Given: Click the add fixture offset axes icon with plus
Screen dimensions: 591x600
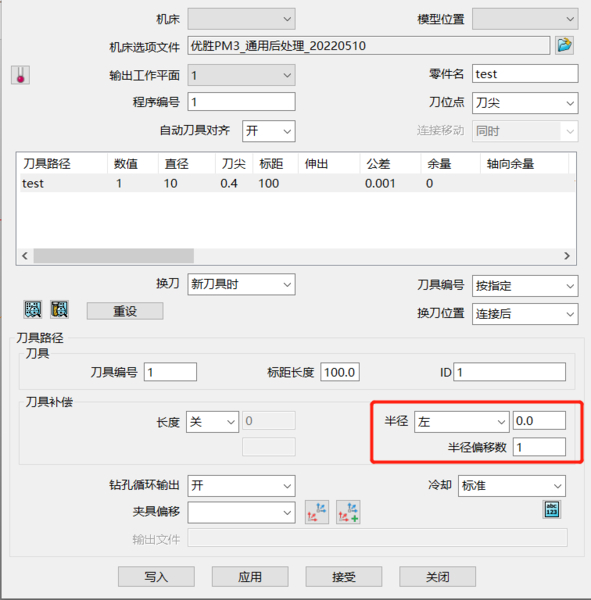Looking at the screenshot, I should pyautogui.click(x=348, y=512).
